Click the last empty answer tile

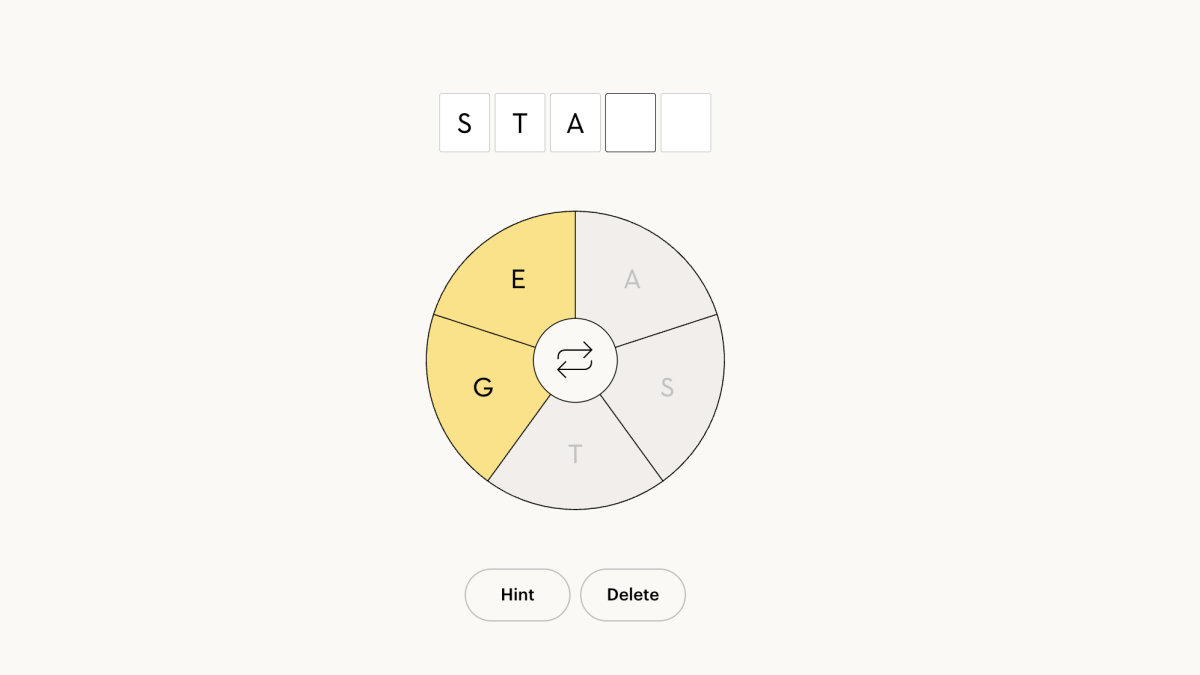pyautogui.click(x=685, y=122)
